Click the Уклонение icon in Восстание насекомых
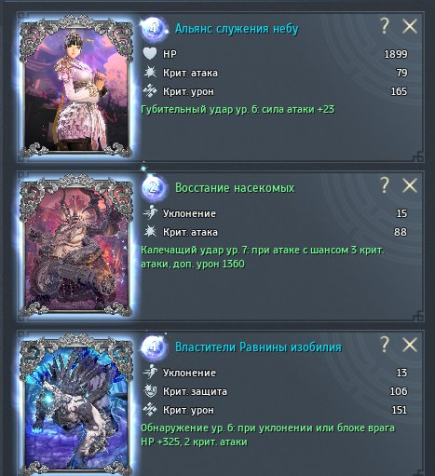Viewport: 435px width, 476px height. (x=150, y=213)
